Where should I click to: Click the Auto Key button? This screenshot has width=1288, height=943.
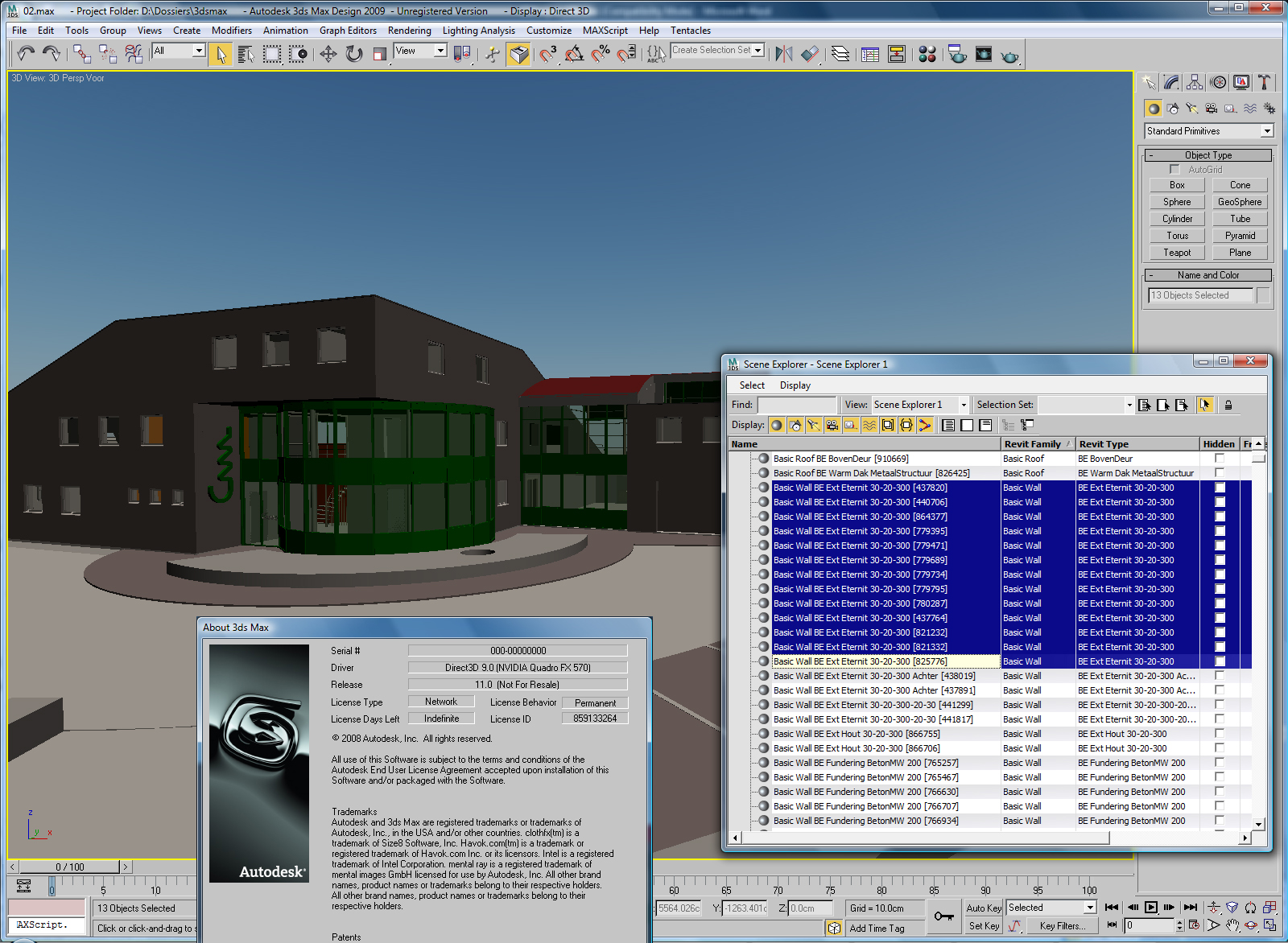tap(984, 908)
